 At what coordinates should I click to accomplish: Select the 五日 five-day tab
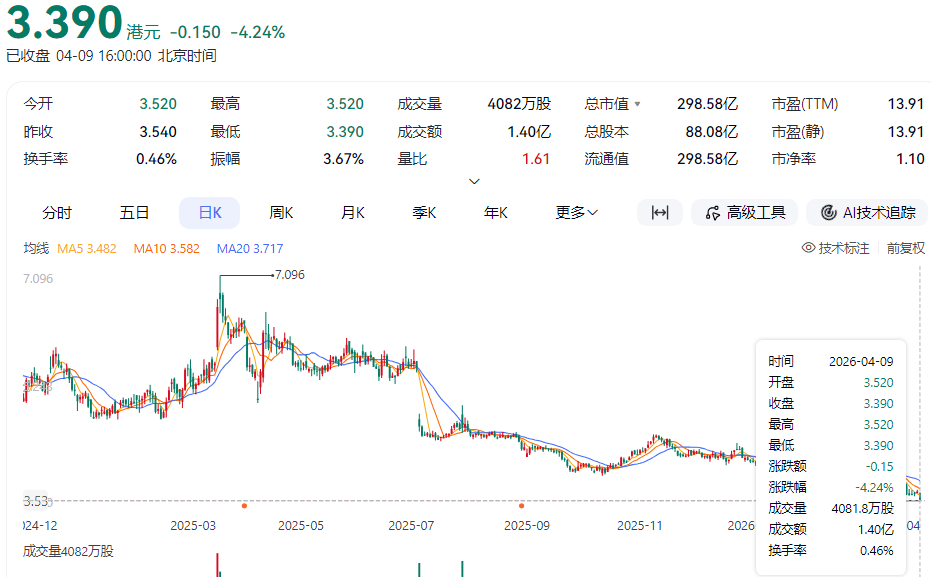pyautogui.click(x=134, y=212)
